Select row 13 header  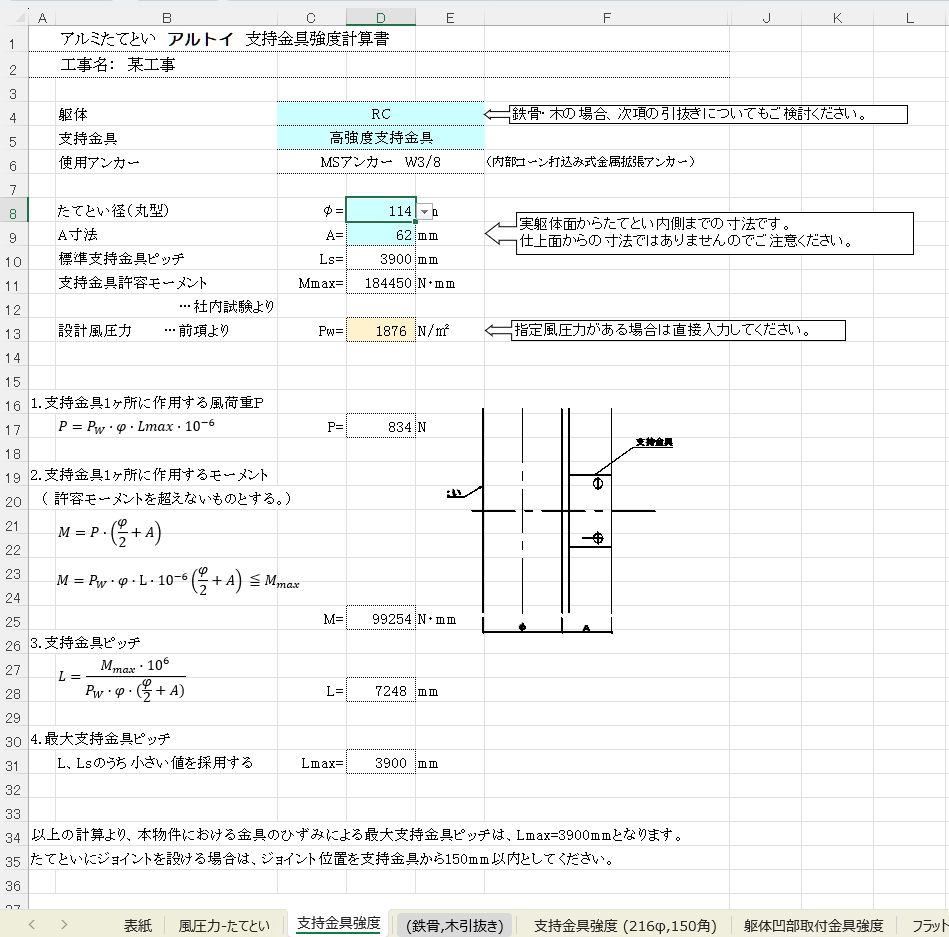13,334
